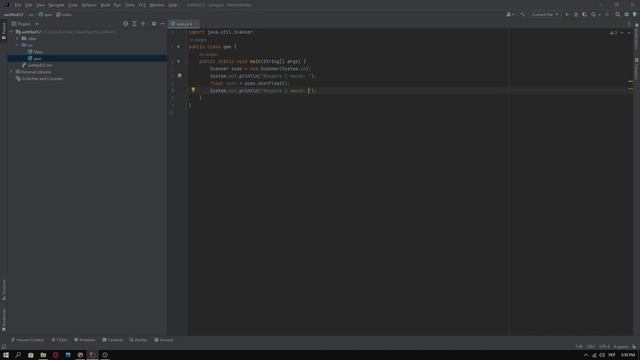640x360 pixels.
Task: Expand the .idea folder
Action: (18, 38)
